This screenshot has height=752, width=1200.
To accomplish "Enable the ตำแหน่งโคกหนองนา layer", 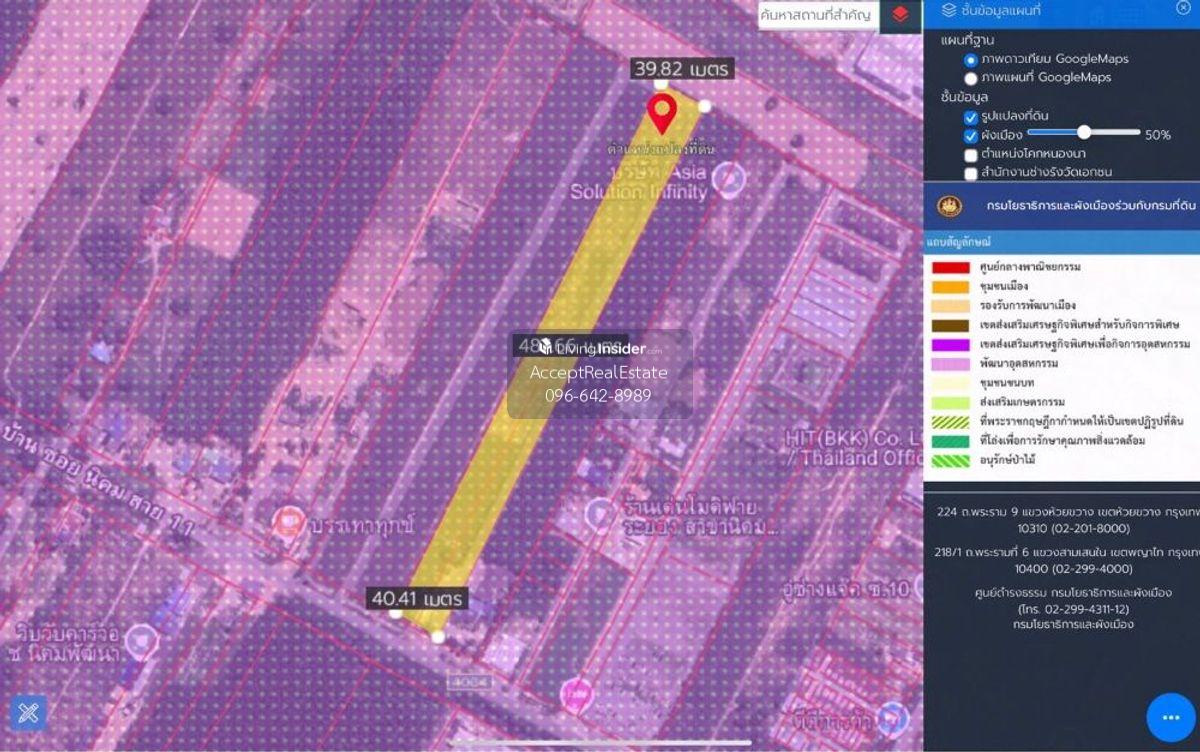I will (x=970, y=155).
